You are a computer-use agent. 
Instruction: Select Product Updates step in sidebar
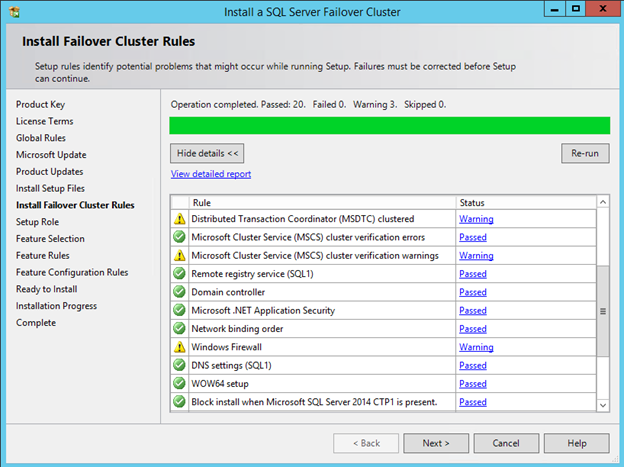[x=49, y=172]
